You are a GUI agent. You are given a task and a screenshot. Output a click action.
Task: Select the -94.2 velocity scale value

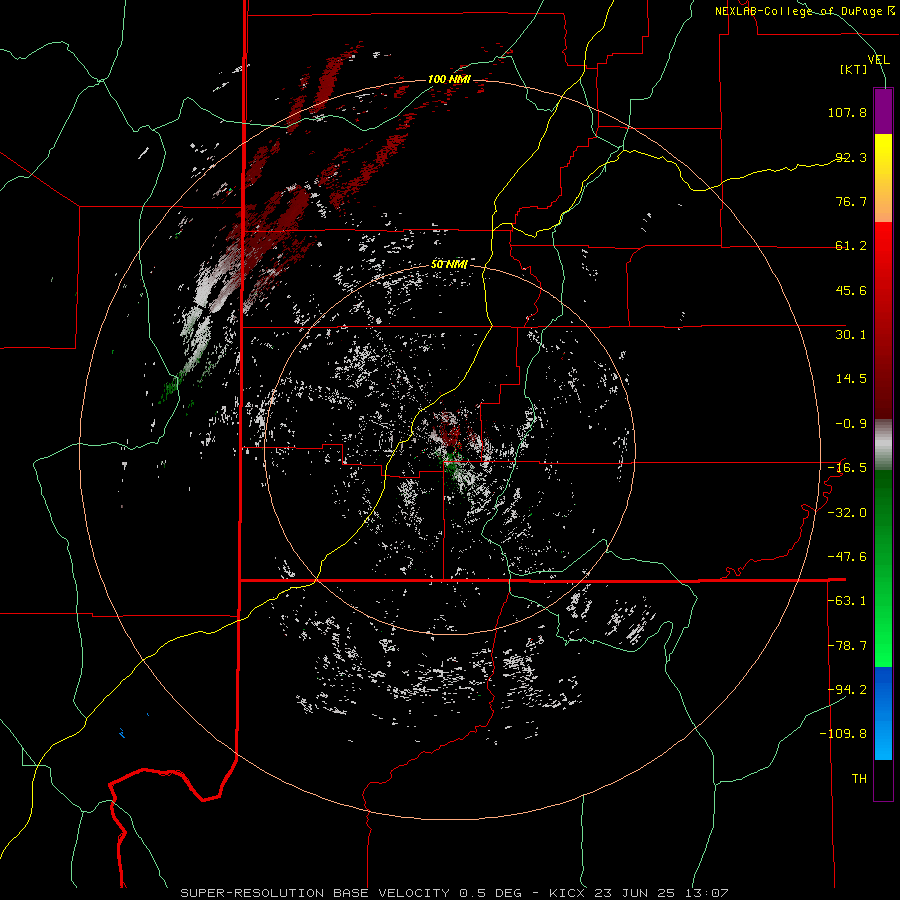coord(847,690)
